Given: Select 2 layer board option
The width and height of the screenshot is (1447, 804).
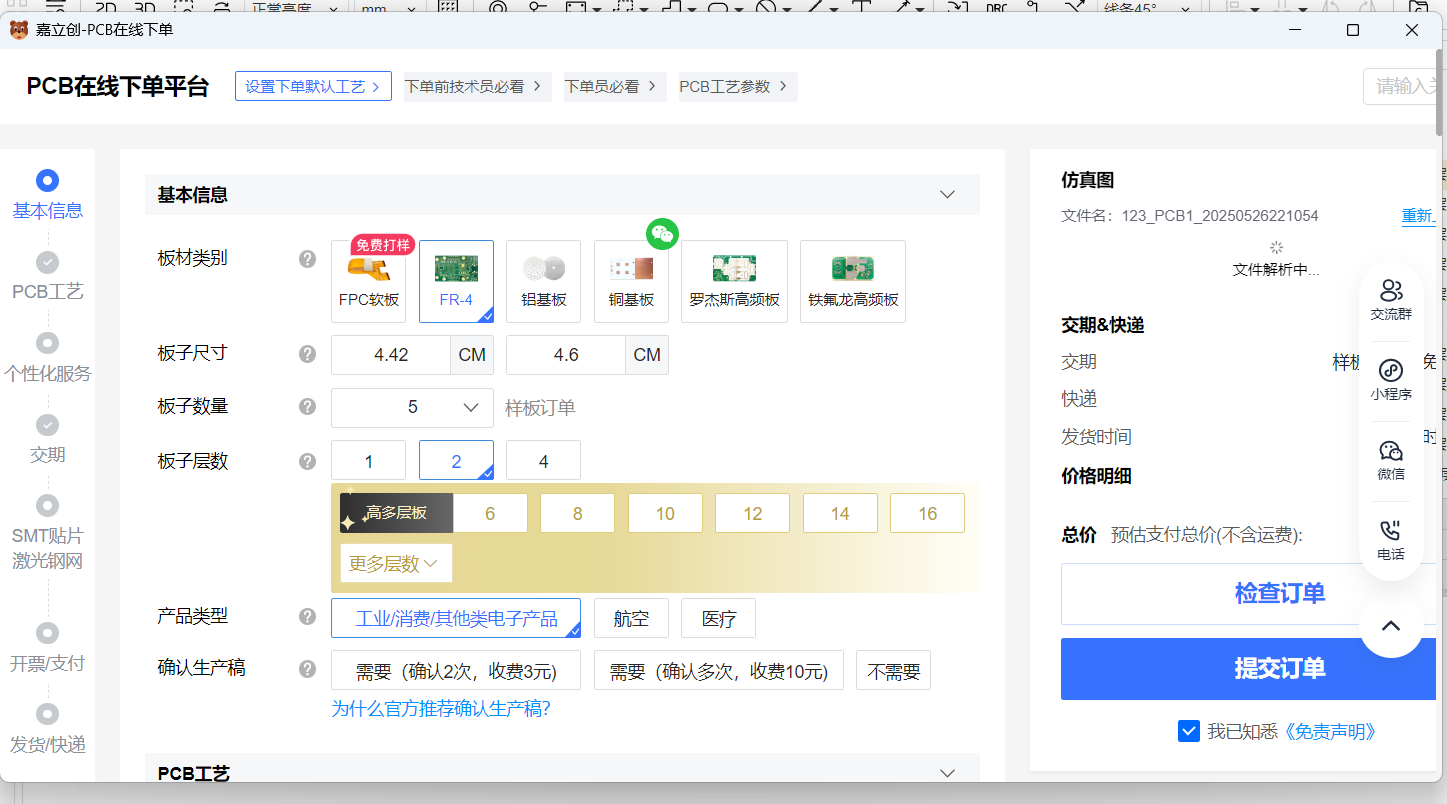Looking at the screenshot, I should 456,460.
